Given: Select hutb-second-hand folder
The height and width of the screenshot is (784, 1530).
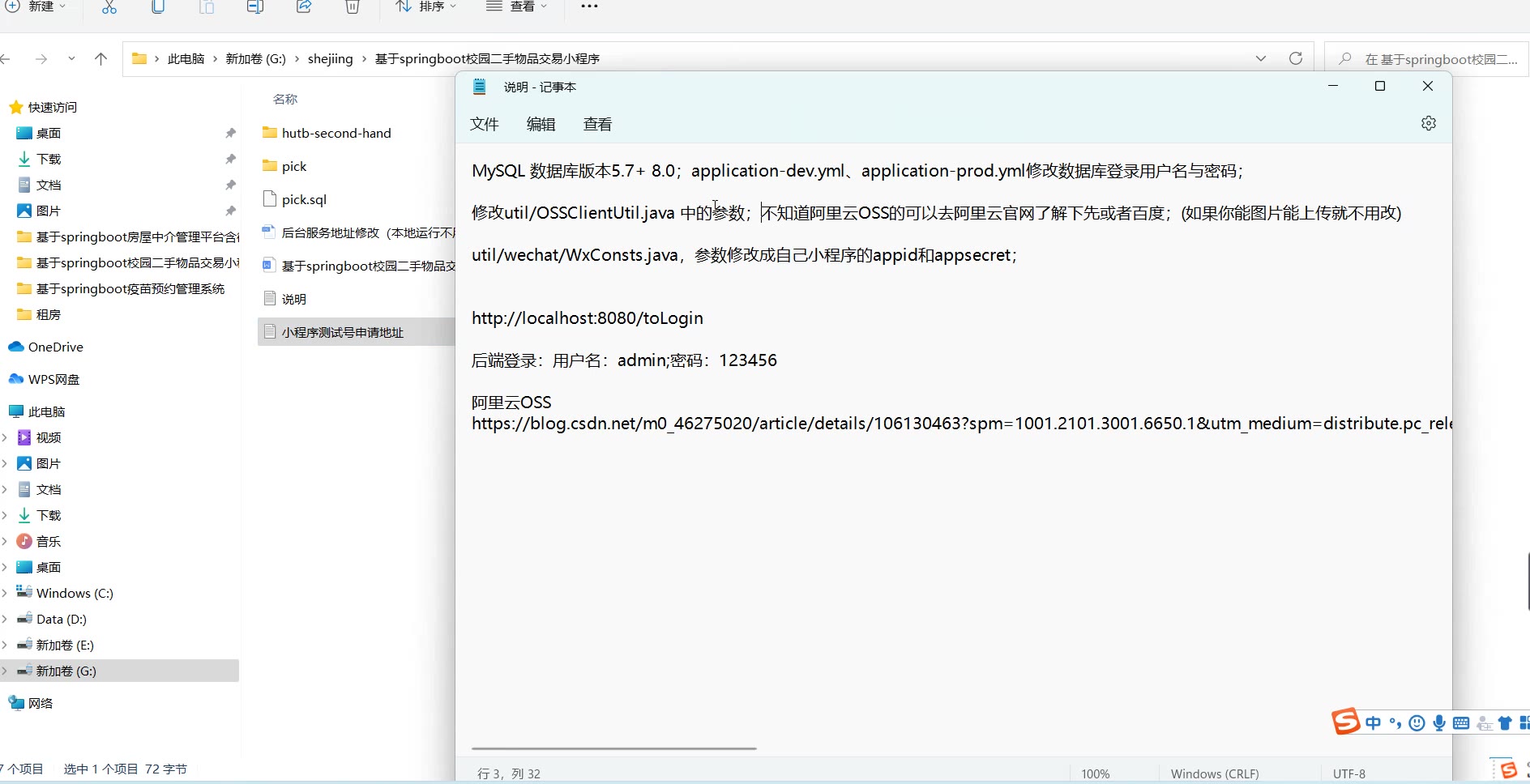Looking at the screenshot, I should tap(336, 134).
